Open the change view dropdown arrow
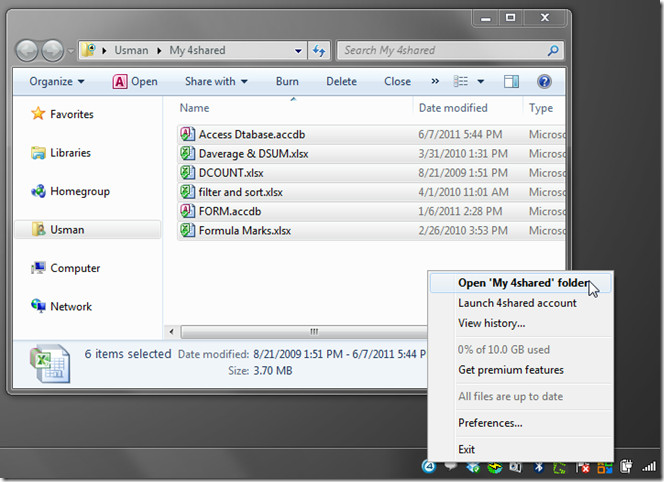The image size is (664, 482). click(481, 82)
